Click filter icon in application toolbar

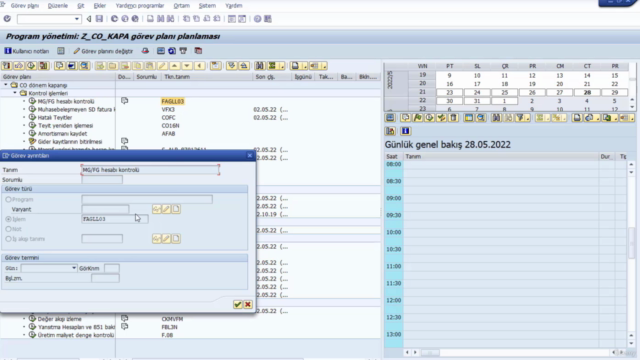click(183, 51)
